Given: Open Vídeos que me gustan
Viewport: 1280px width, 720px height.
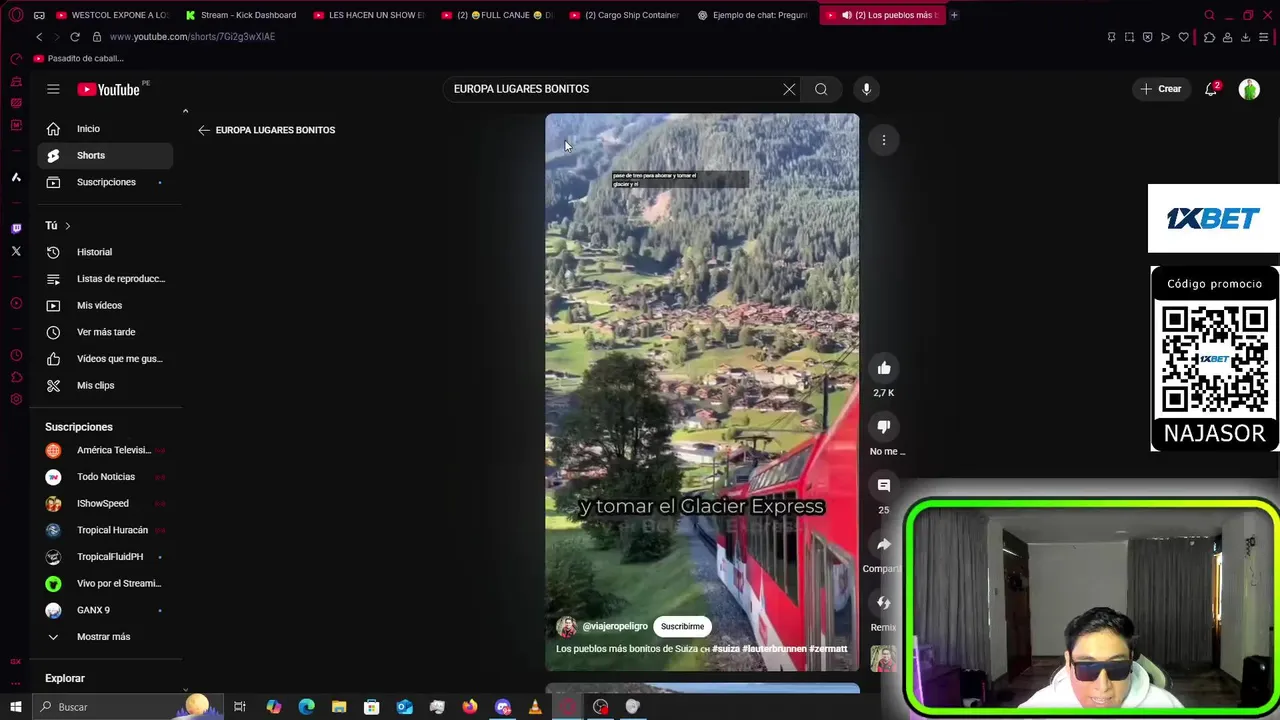Looking at the screenshot, I should tap(105, 358).
